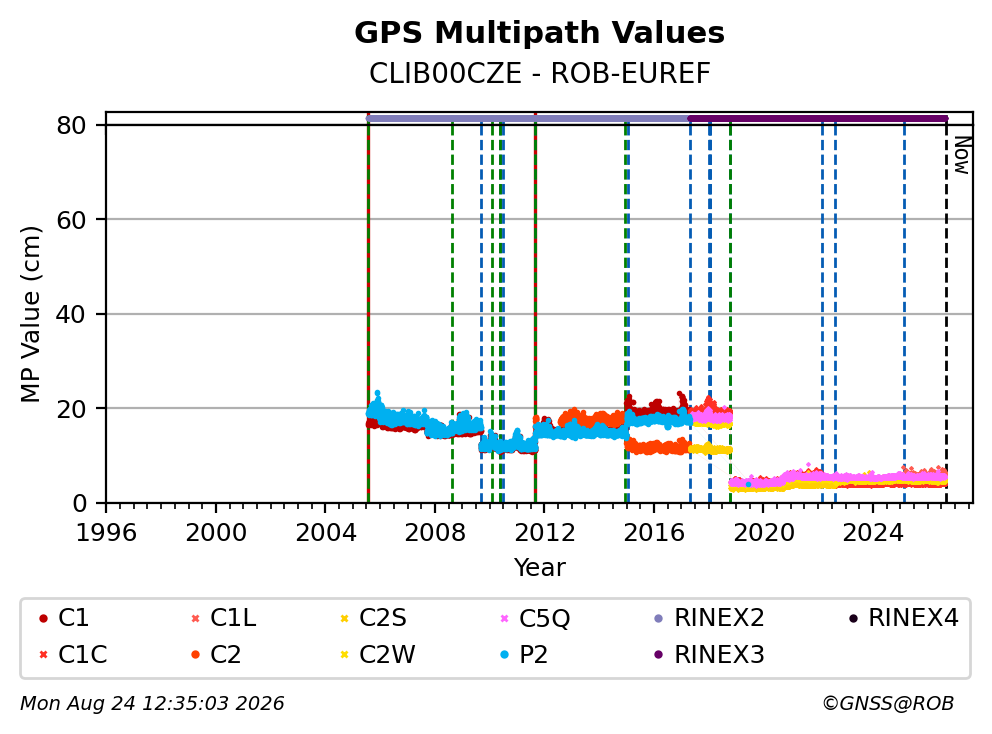Click the C1C legend marker
Viewport: 992px width, 734px height.
click(43, 654)
